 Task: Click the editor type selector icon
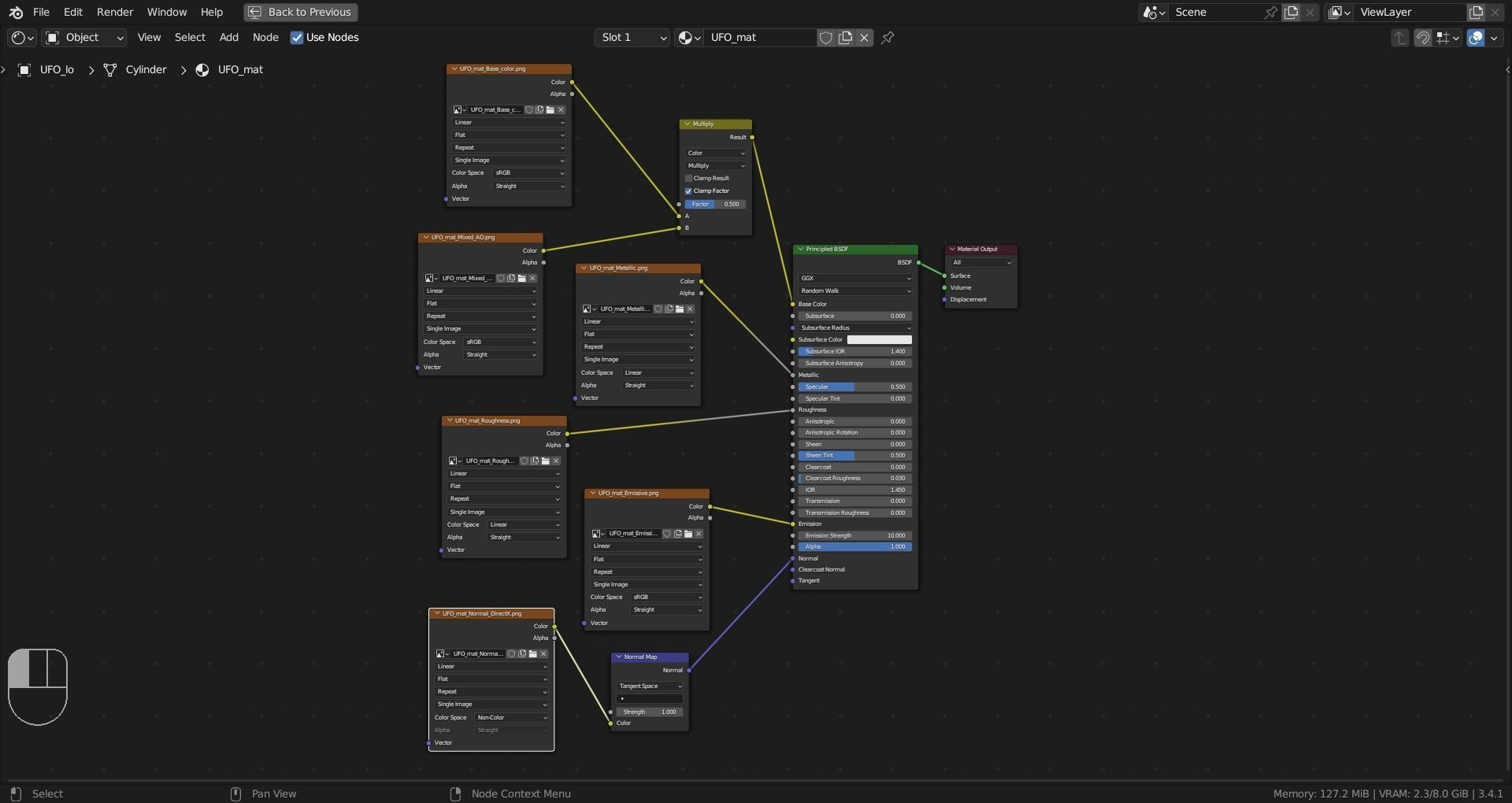[21, 38]
